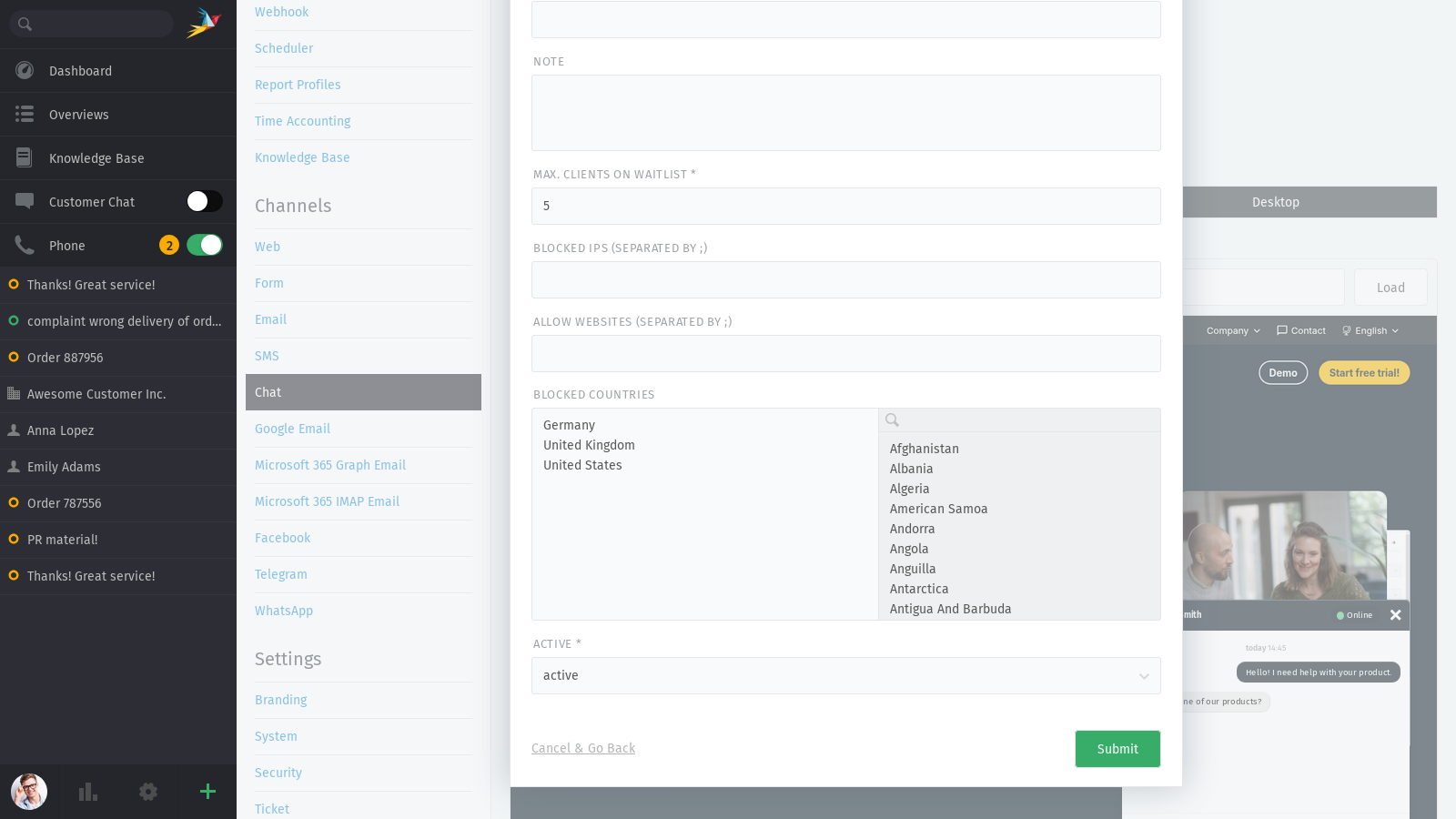Click the Load button in preview
The height and width of the screenshot is (819, 1456).
[1390, 288]
